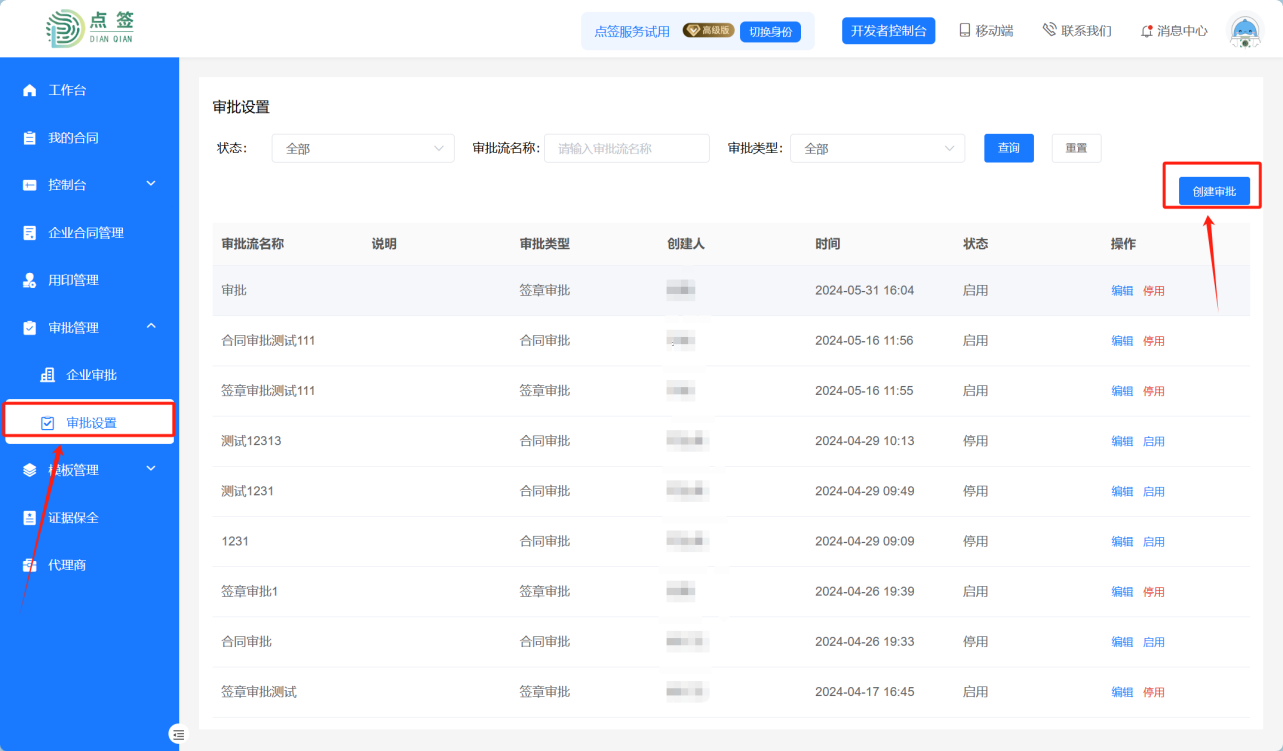This screenshot has height=751, width=1283.
Task: Click 编辑 for 签章审批测试111 row
Action: [x=1122, y=391]
